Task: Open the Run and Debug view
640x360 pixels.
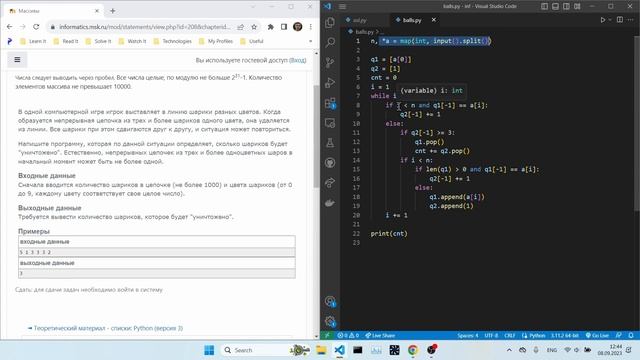Action: click(x=330, y=82)
